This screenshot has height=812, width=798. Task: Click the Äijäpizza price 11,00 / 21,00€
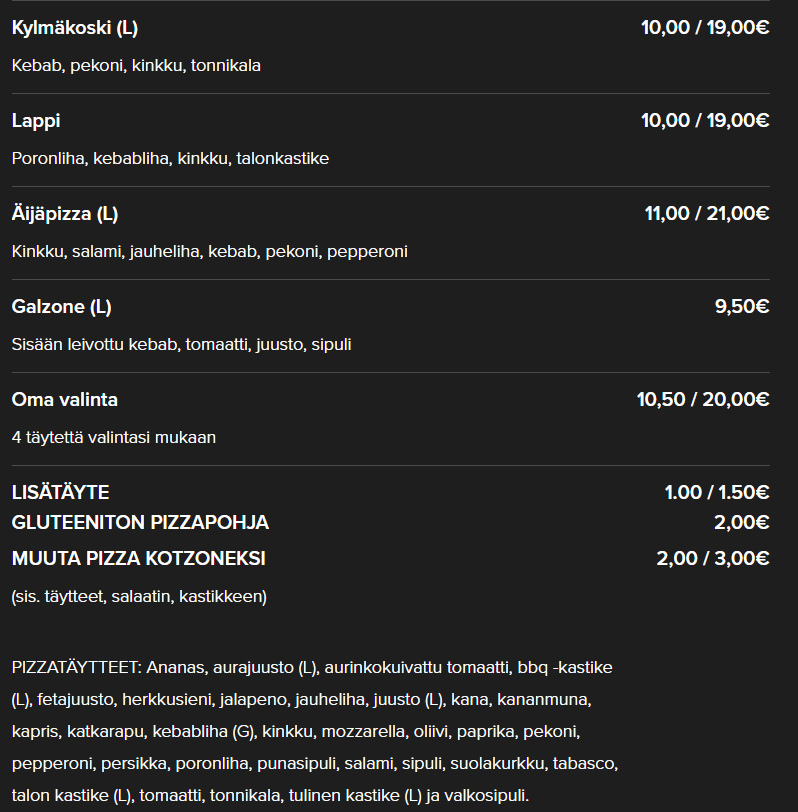point(707,213)
